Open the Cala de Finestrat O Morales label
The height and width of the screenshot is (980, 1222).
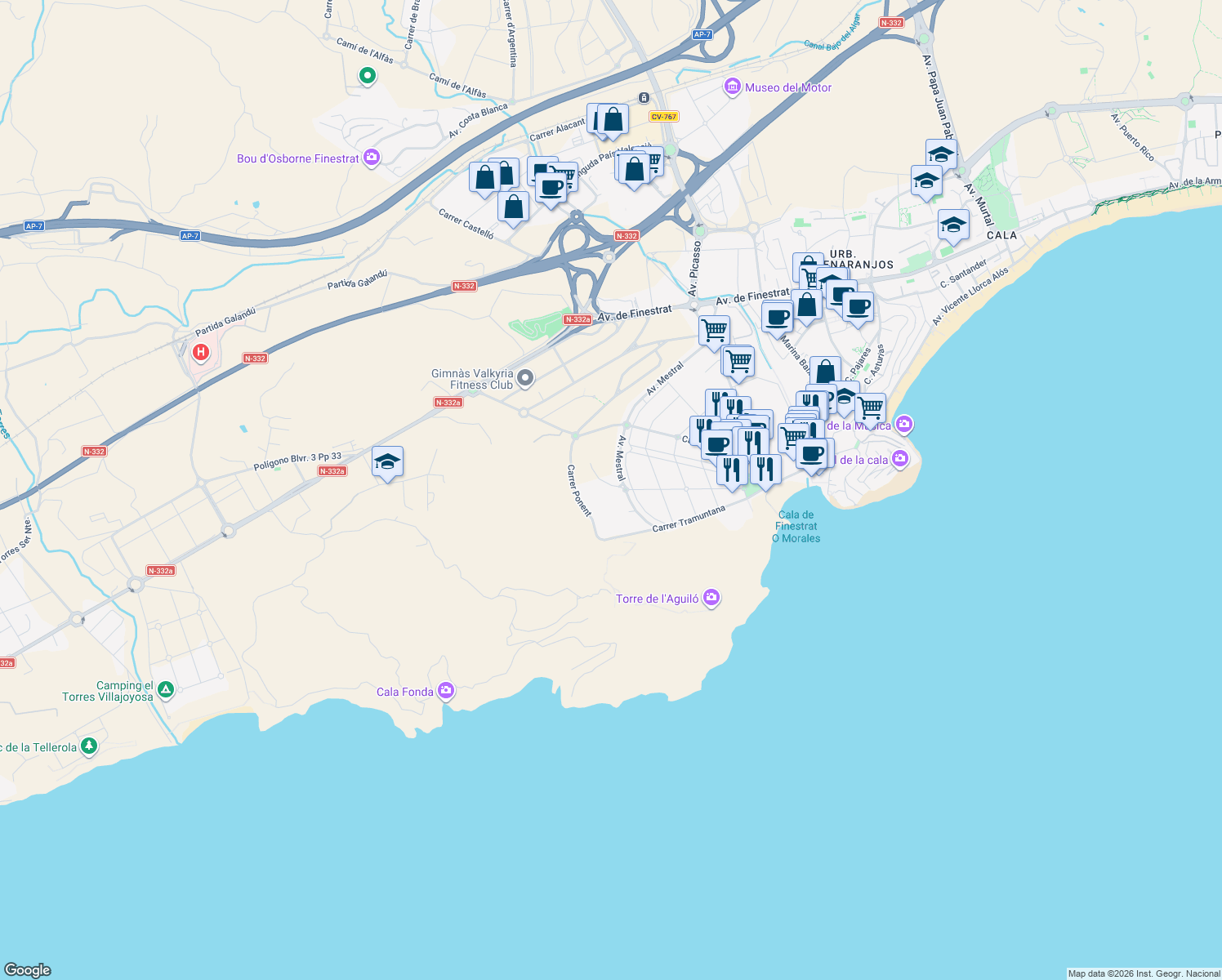coord(796,526)
